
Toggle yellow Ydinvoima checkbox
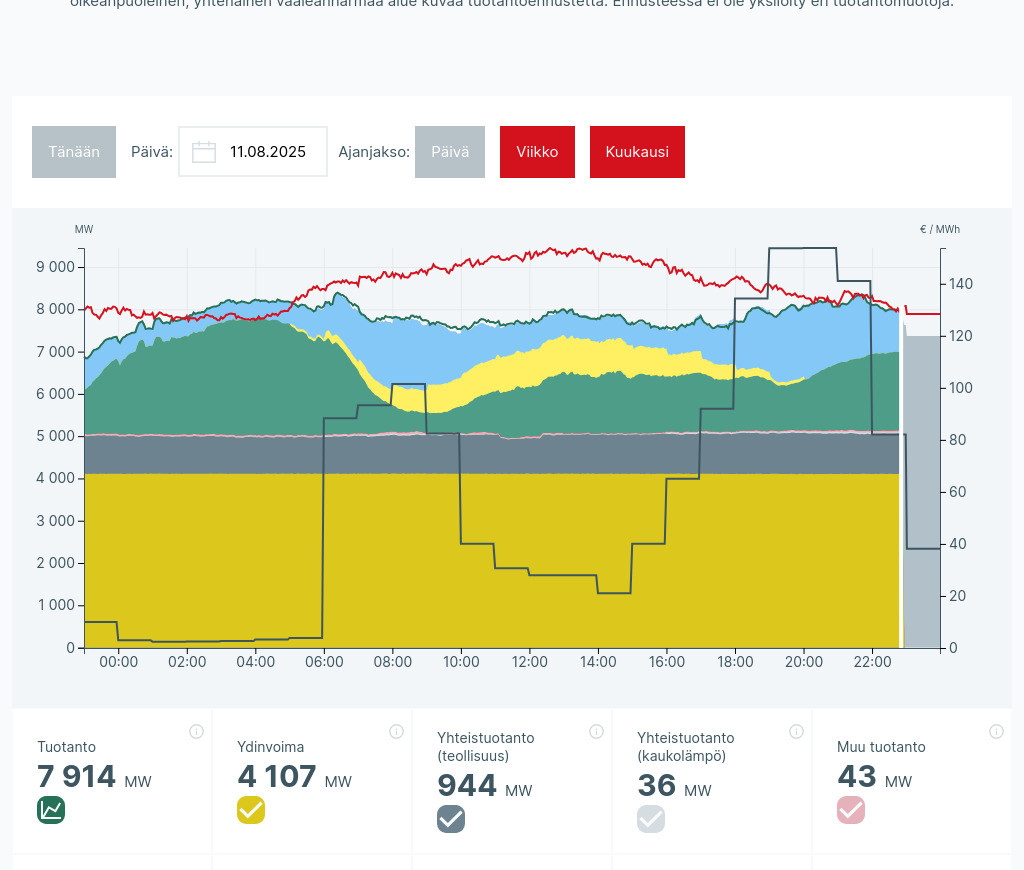click(251, 810)
